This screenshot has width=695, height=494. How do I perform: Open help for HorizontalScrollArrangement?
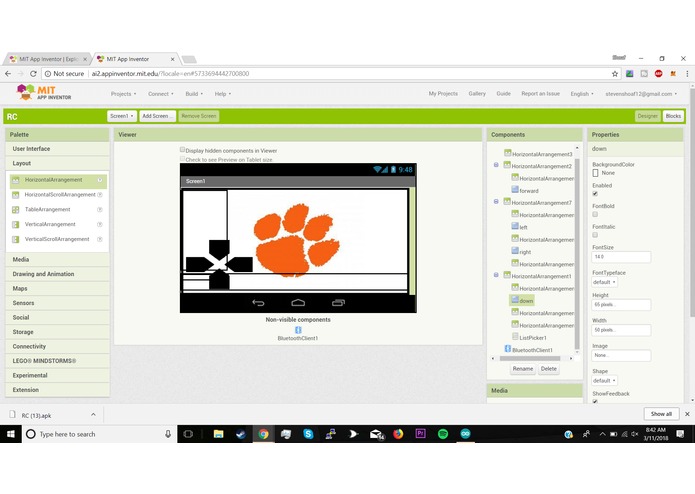click(x=100, y=194)
